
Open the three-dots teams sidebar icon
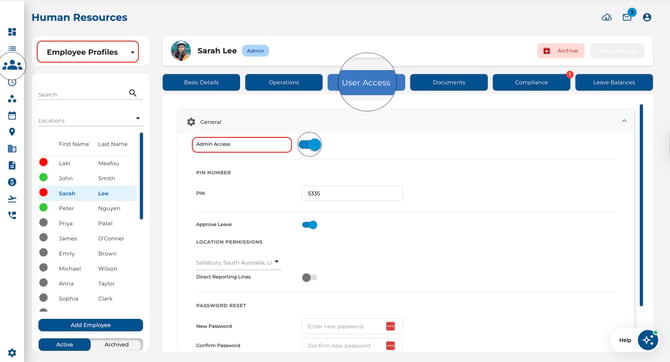pyautogui.click(x=12, y=99)
